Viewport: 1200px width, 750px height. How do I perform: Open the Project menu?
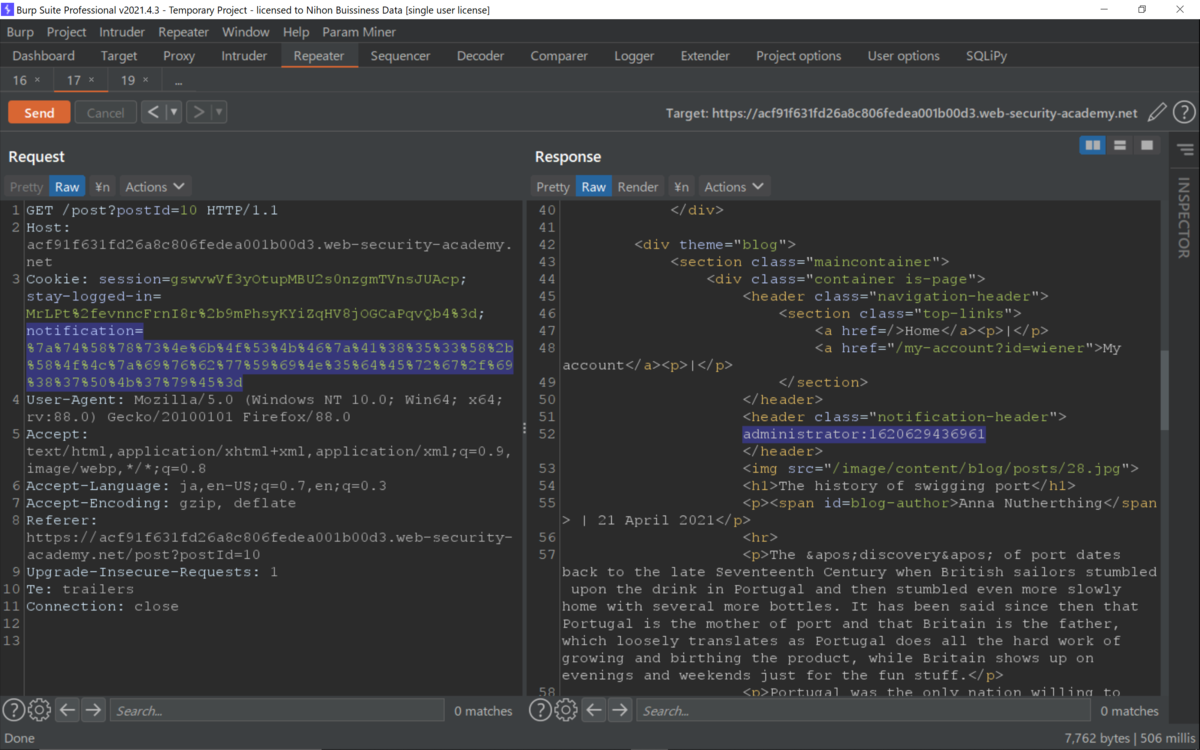(x=66, y=32)
